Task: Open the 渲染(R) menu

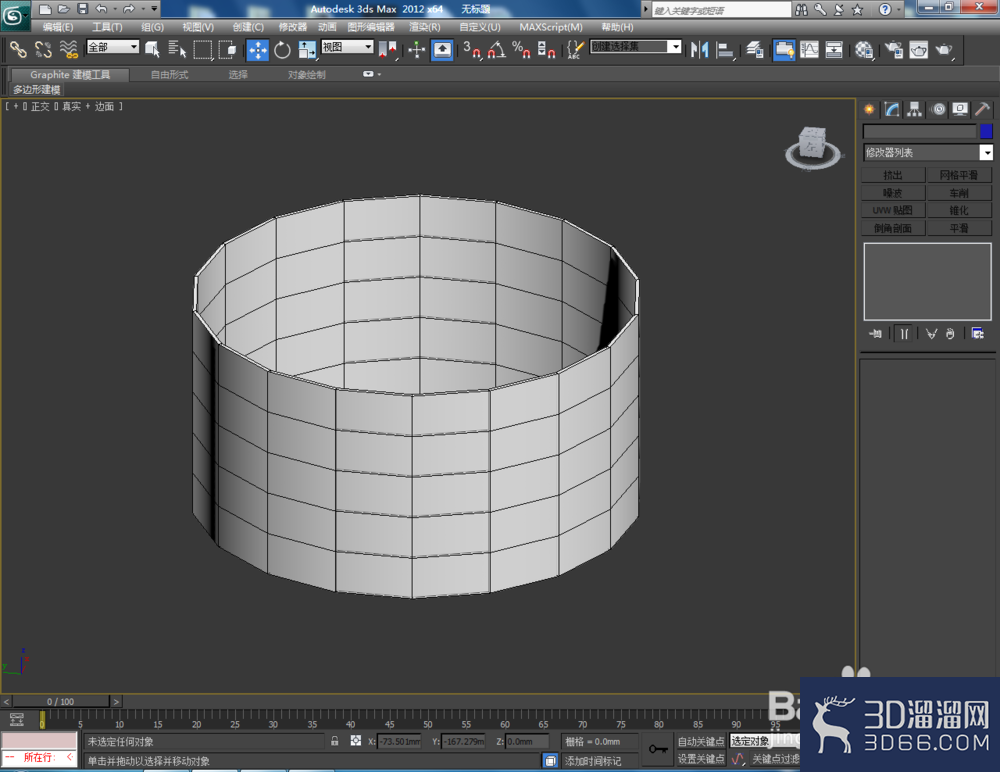Action: pos(425,27)
